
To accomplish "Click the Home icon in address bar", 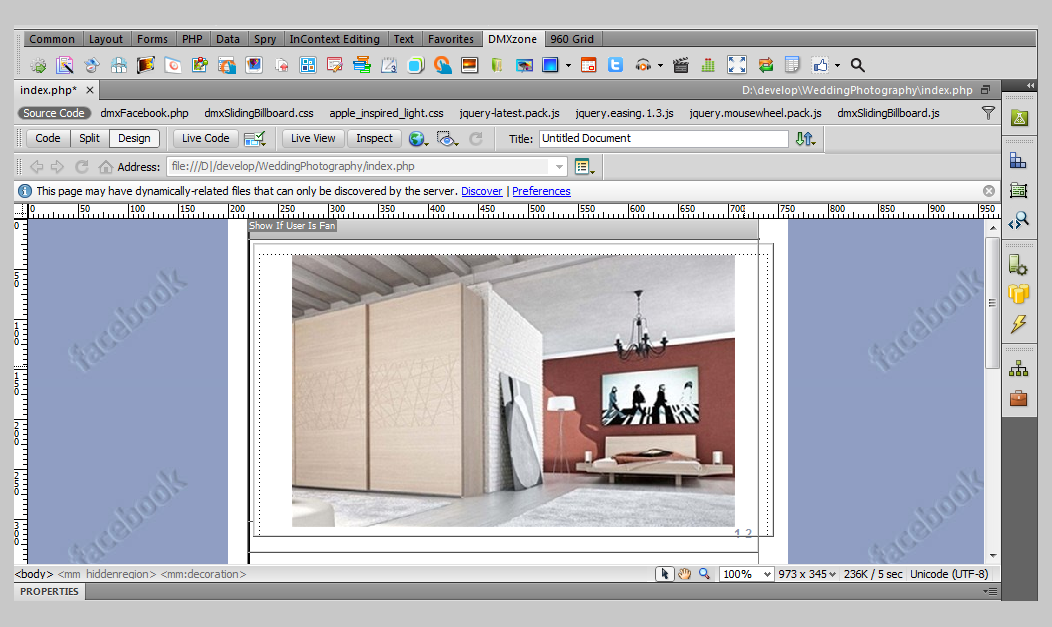I will (105, 166).
